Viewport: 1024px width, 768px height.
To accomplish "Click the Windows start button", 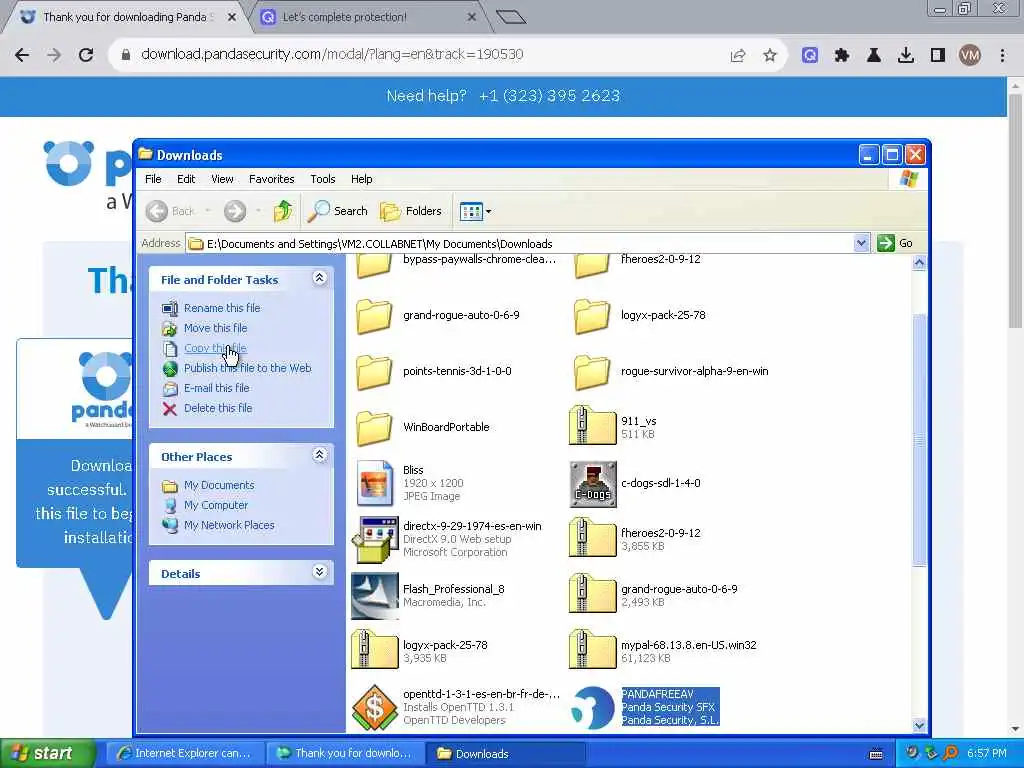I will click(x=46, y=753).
